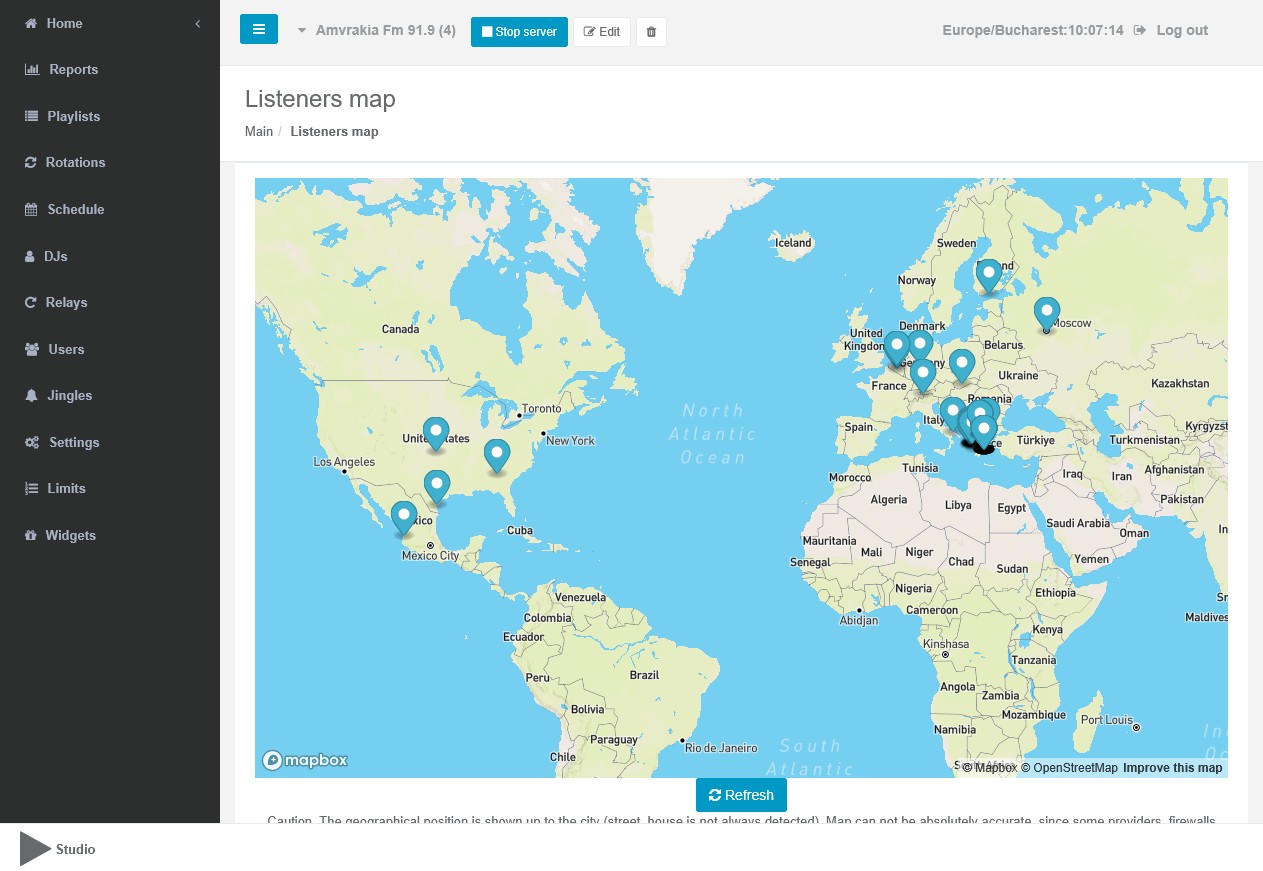The height and width of the screenshot is (871, 1263).
Task: Click the Jingles bell icon
Action: (x=31, y=396)
